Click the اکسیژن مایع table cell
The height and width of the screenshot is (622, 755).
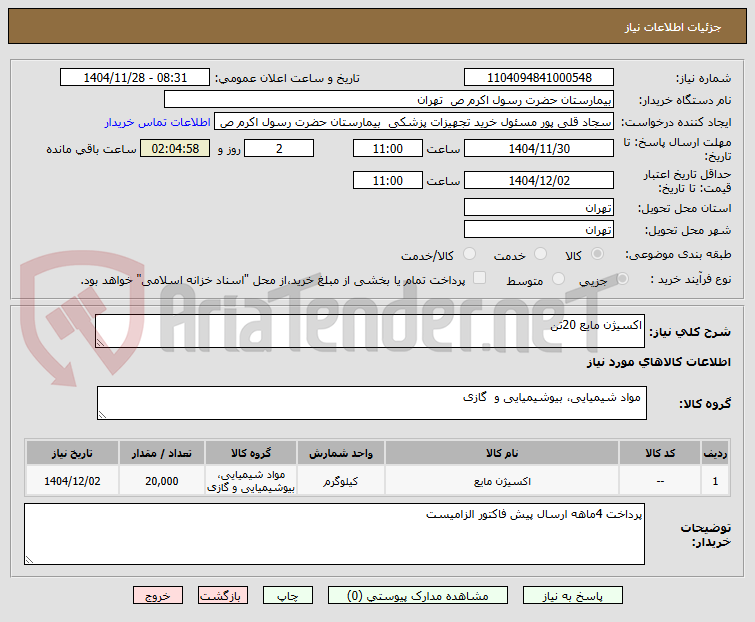(x=502, y=481)
